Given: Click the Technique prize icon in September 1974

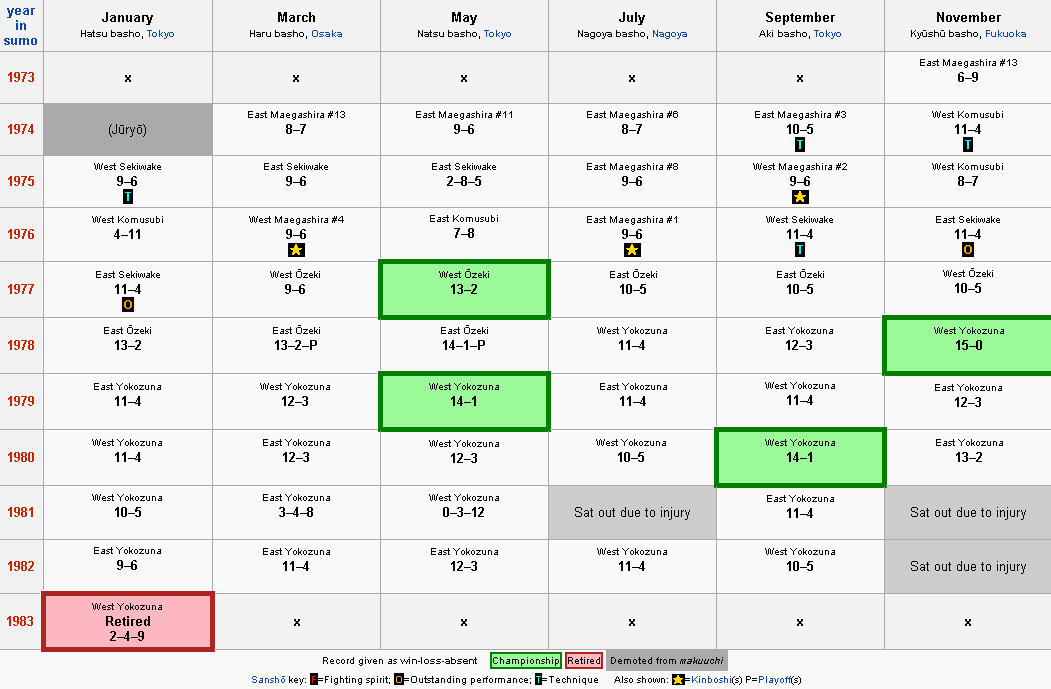Looking at the screenshot, I should click(x=800, y=145).
